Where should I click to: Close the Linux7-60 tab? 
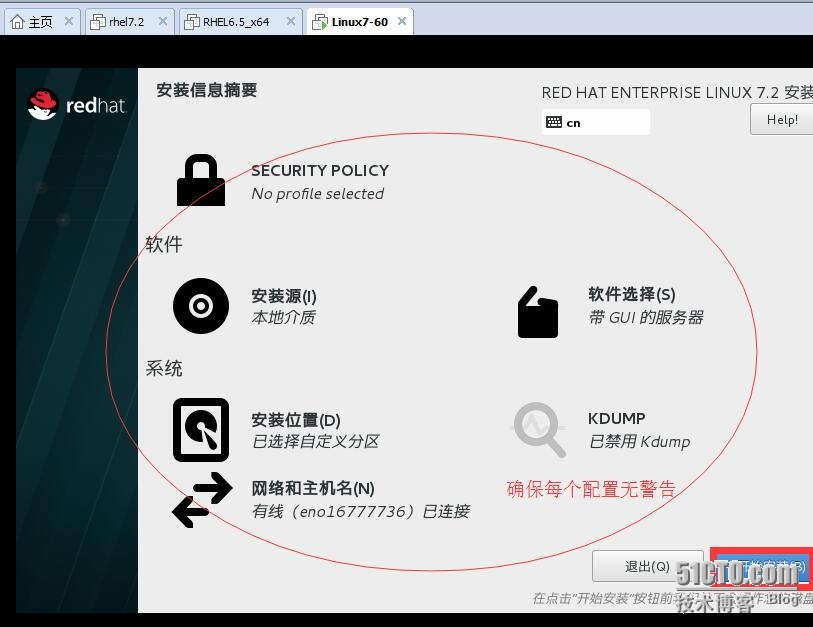(x=402, y=21)
